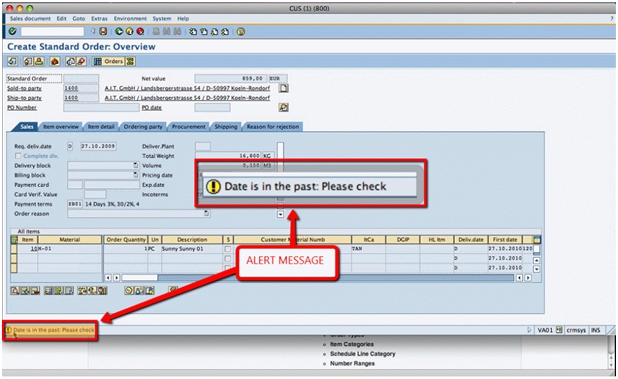The image size is (618, 379).
Task: Switch to the Item overview tab
Action: click(61, 126)
